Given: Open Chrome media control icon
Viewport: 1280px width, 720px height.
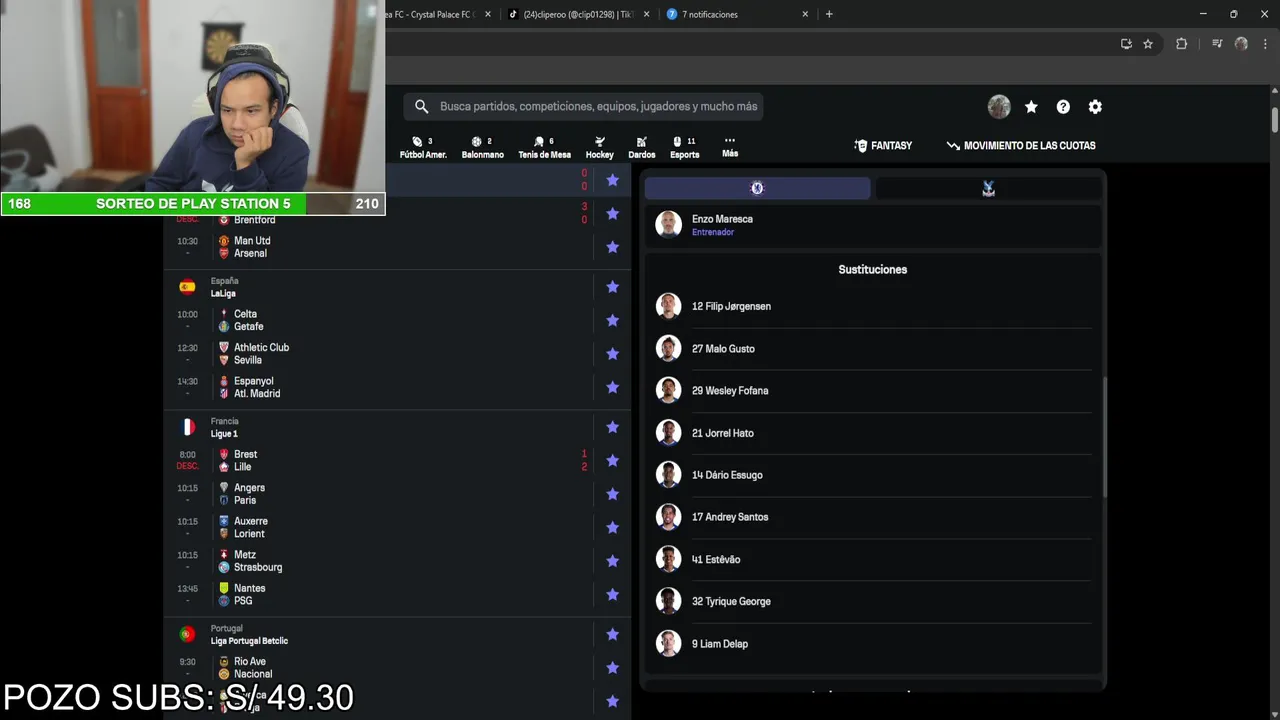Looking at the screenshot, I should (x=1217, y=44).
